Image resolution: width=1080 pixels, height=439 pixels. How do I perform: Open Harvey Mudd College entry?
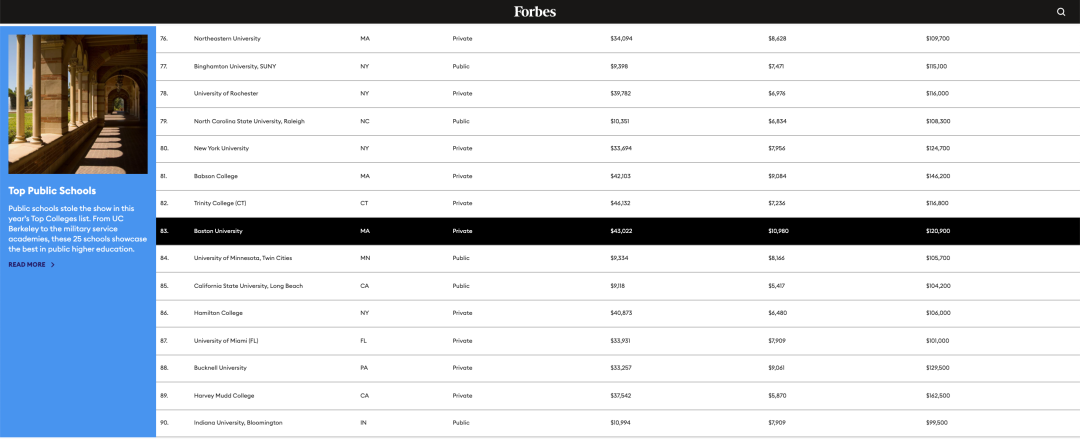tap(224, 396)
